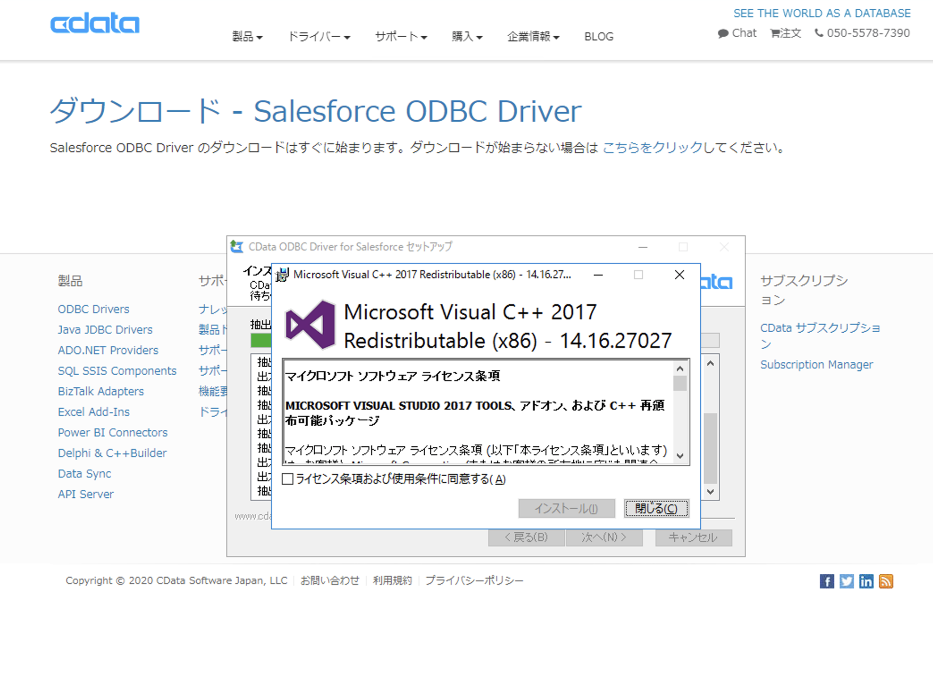The height and width of the screenshot is (689, 933).
Task: Click setup log scrollbar up arrow
Action: click(x=710, y=363)
